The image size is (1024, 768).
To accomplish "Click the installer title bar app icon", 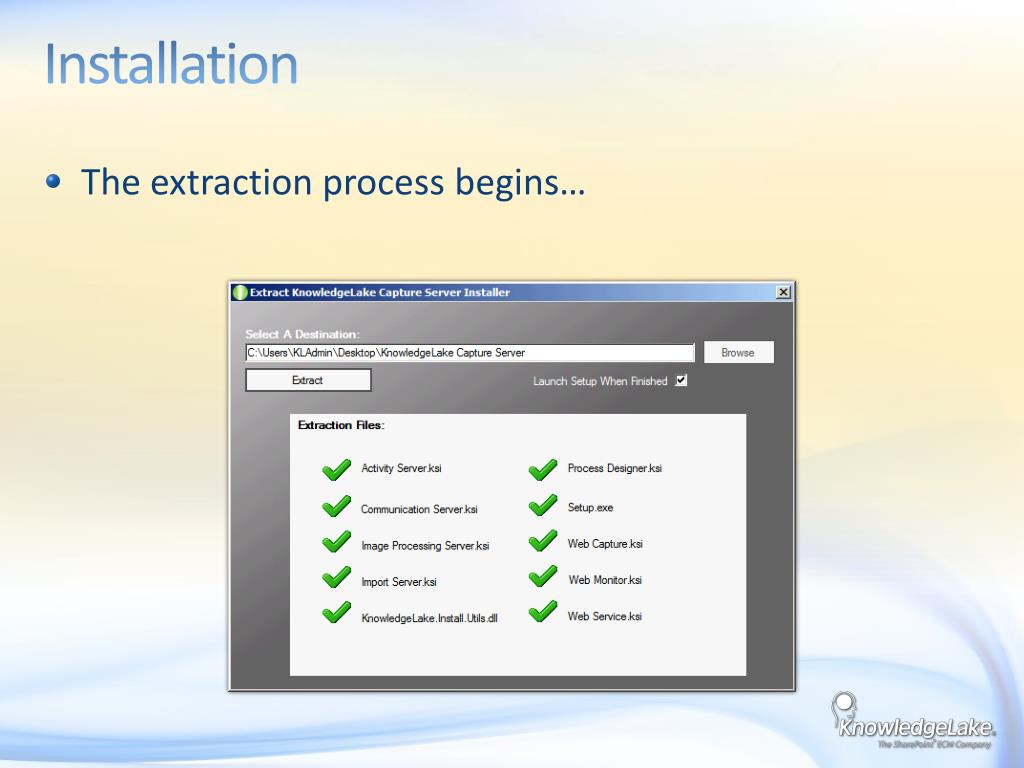I will pyautogui.click(x=240, y=292).
